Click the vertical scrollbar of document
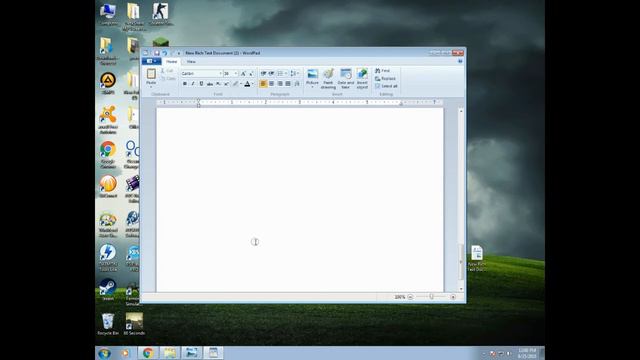Image resolution: width=640 pixels, height=360 pixels. click(x=461, y=261)
